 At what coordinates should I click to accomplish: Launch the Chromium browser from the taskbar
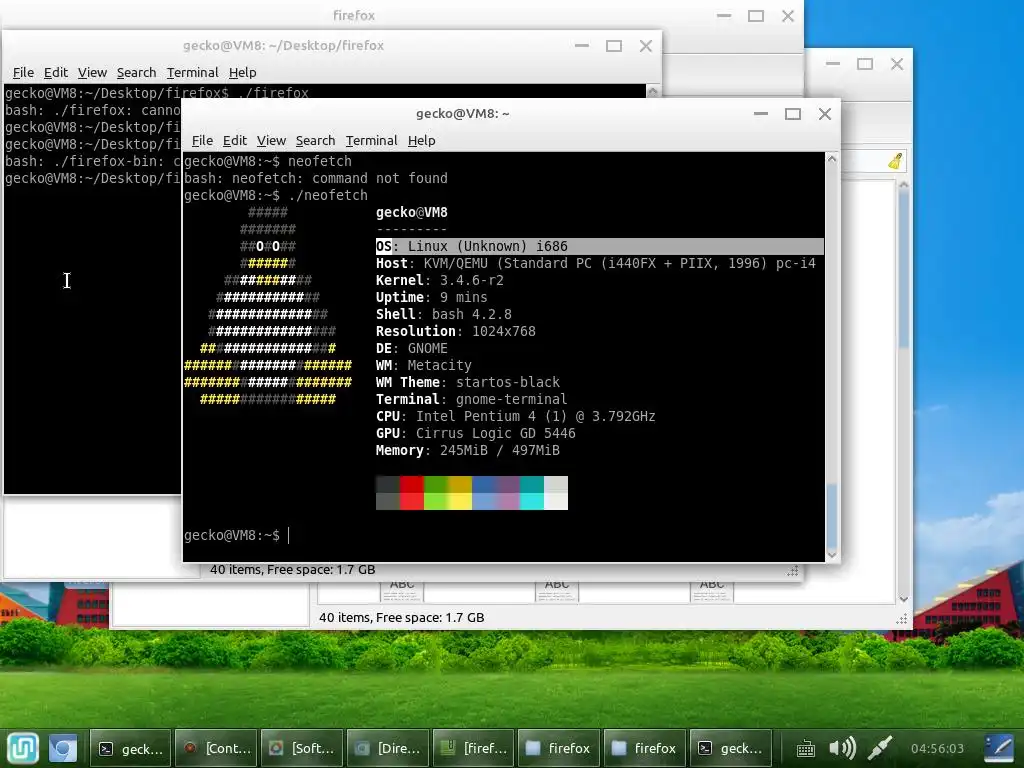pos(63,748)
